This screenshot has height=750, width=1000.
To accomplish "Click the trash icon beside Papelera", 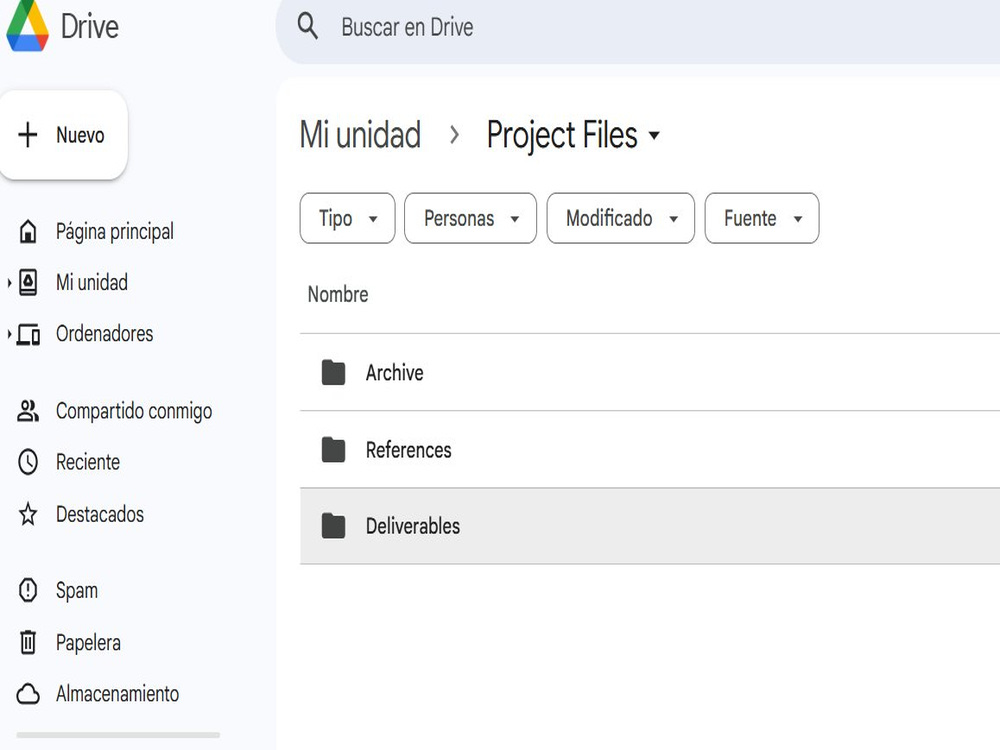I will (28, 642).
